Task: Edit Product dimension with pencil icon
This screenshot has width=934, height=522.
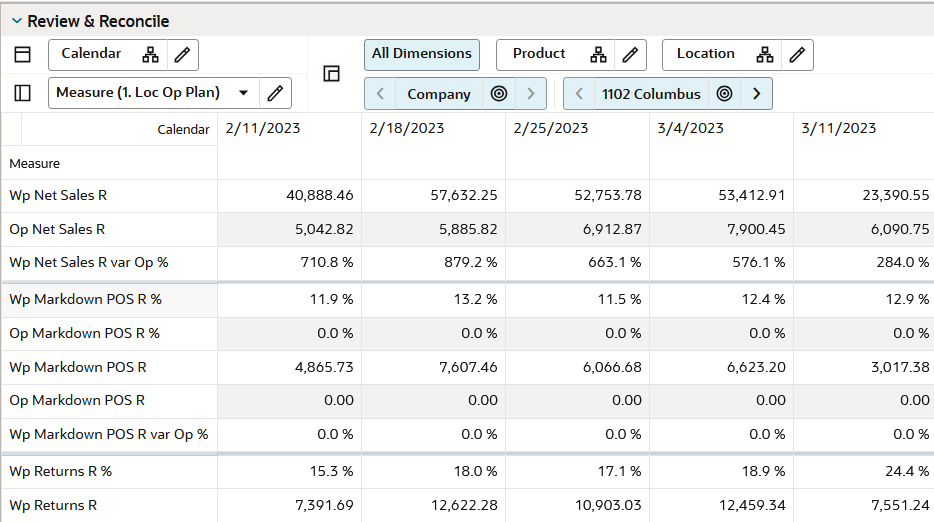Action: (630, 55)
